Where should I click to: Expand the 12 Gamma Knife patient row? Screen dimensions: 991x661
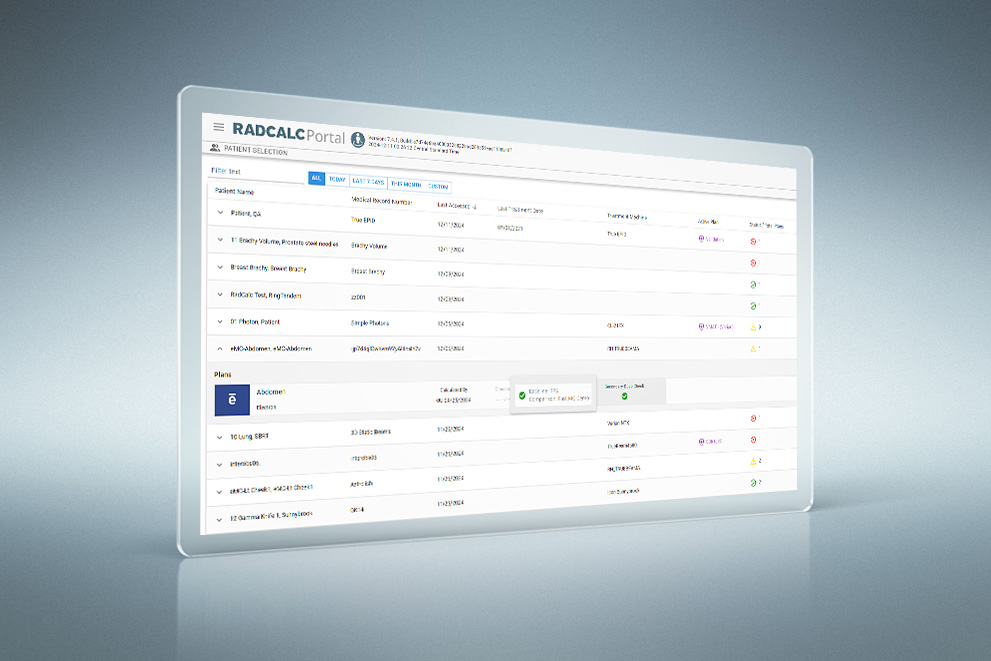coord(220,518)
